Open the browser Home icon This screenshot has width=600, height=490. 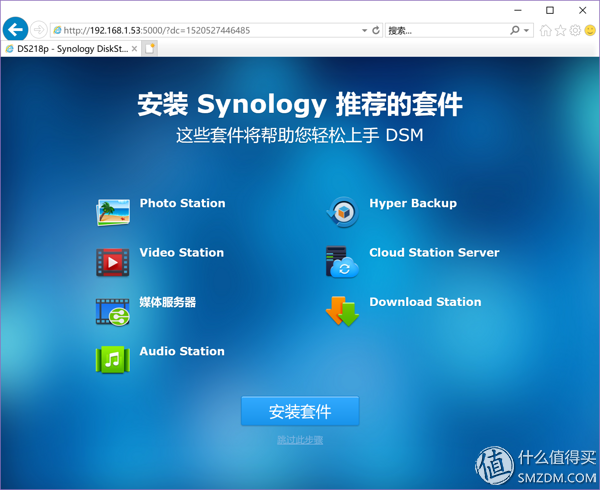pyautogui.click(x=545, y=30)
